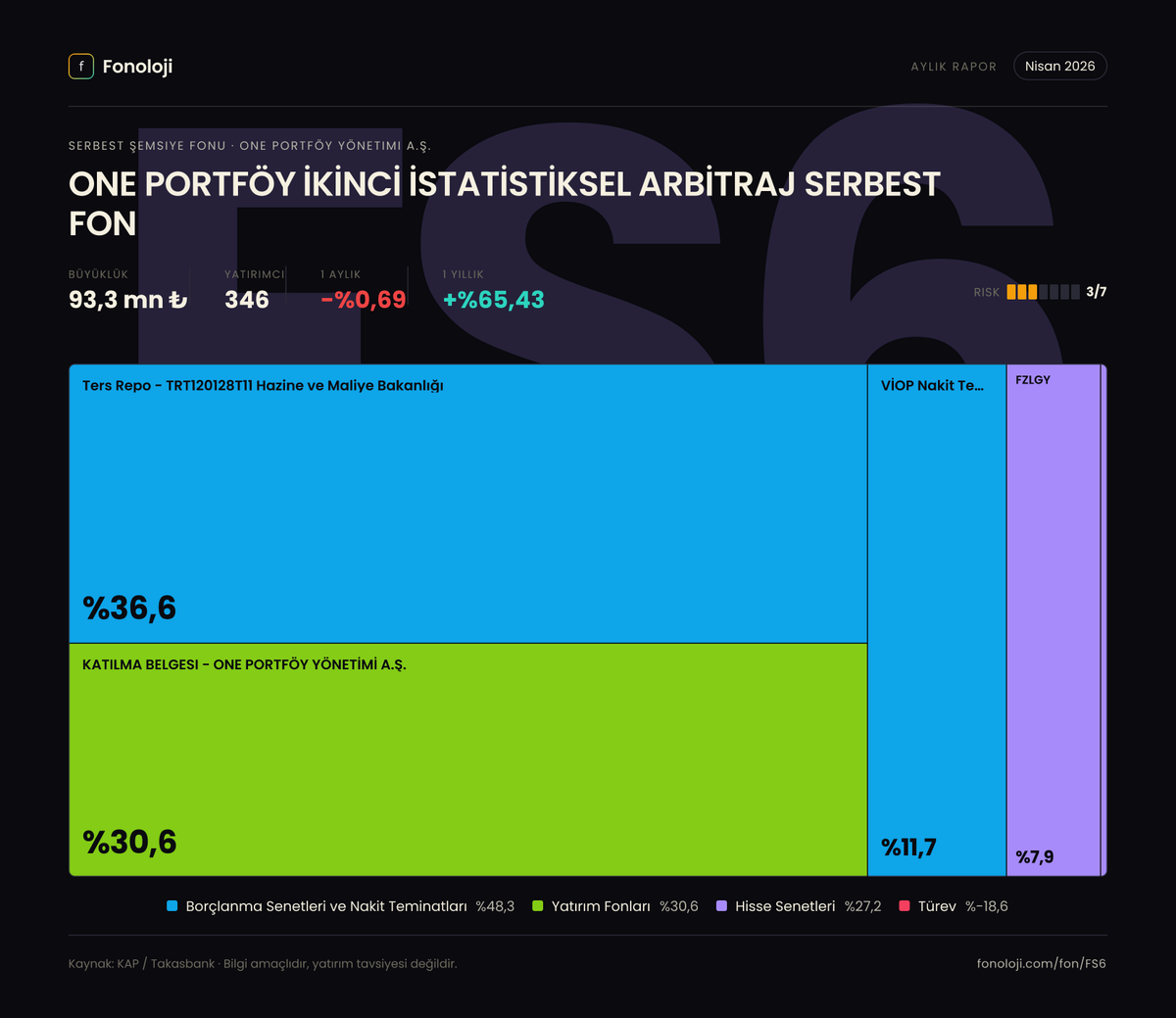Click green Yatırım Fonları legend swatch

tap(537, 906)
